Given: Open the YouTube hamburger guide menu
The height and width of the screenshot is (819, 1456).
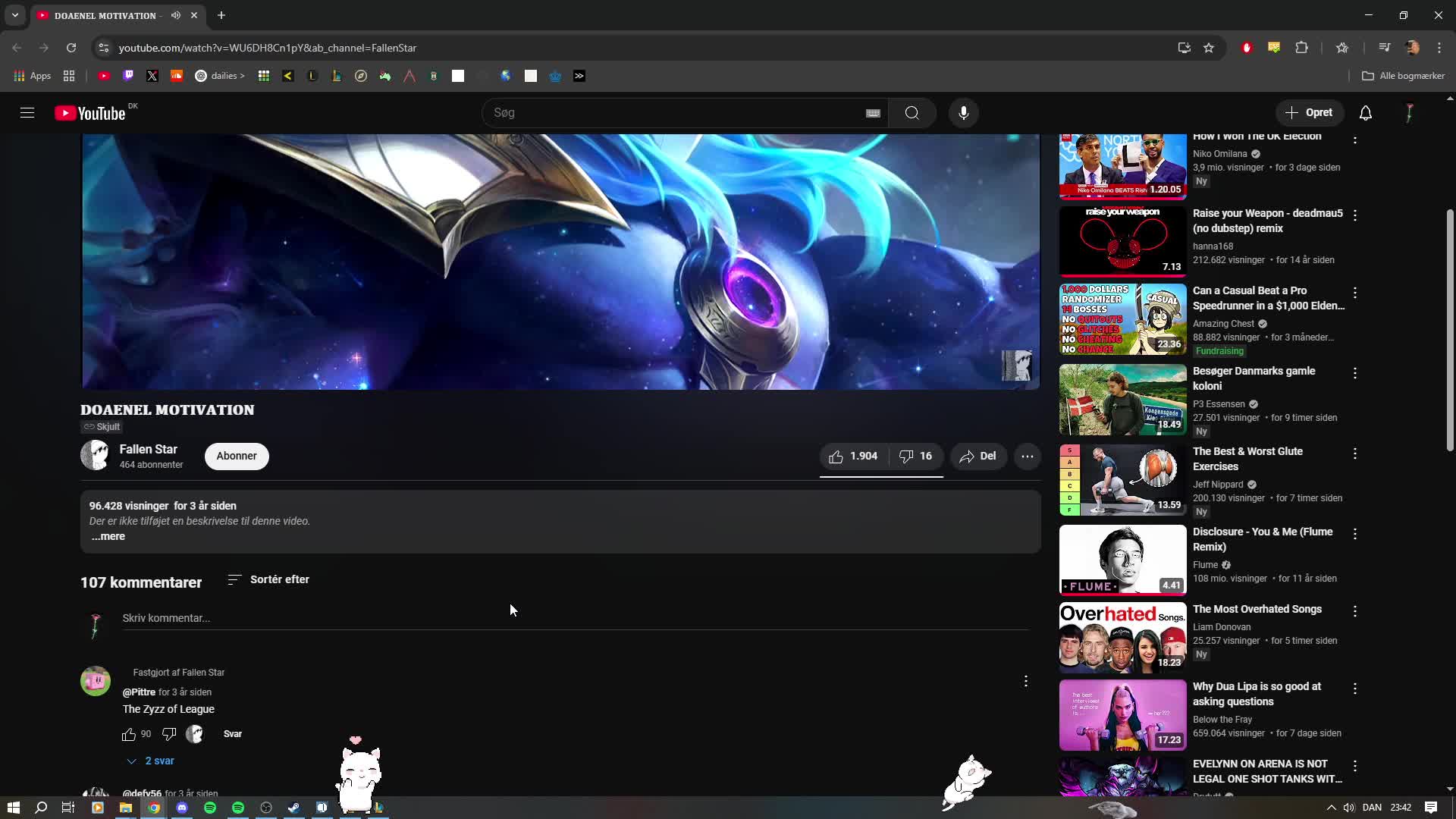Looking at the screenshot, I should click(x=27, y=113).
